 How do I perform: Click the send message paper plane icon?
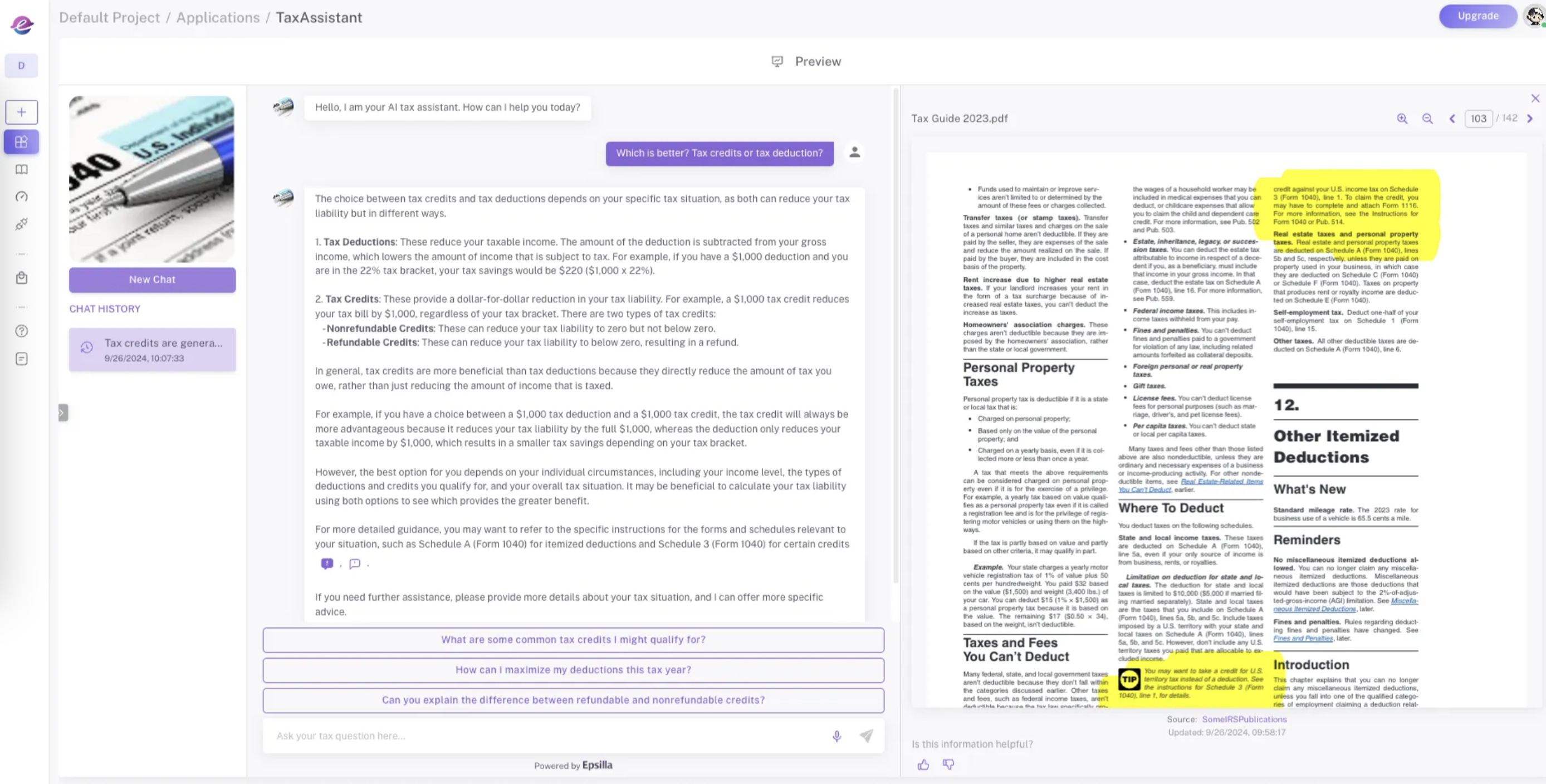(x=866, y=736)
